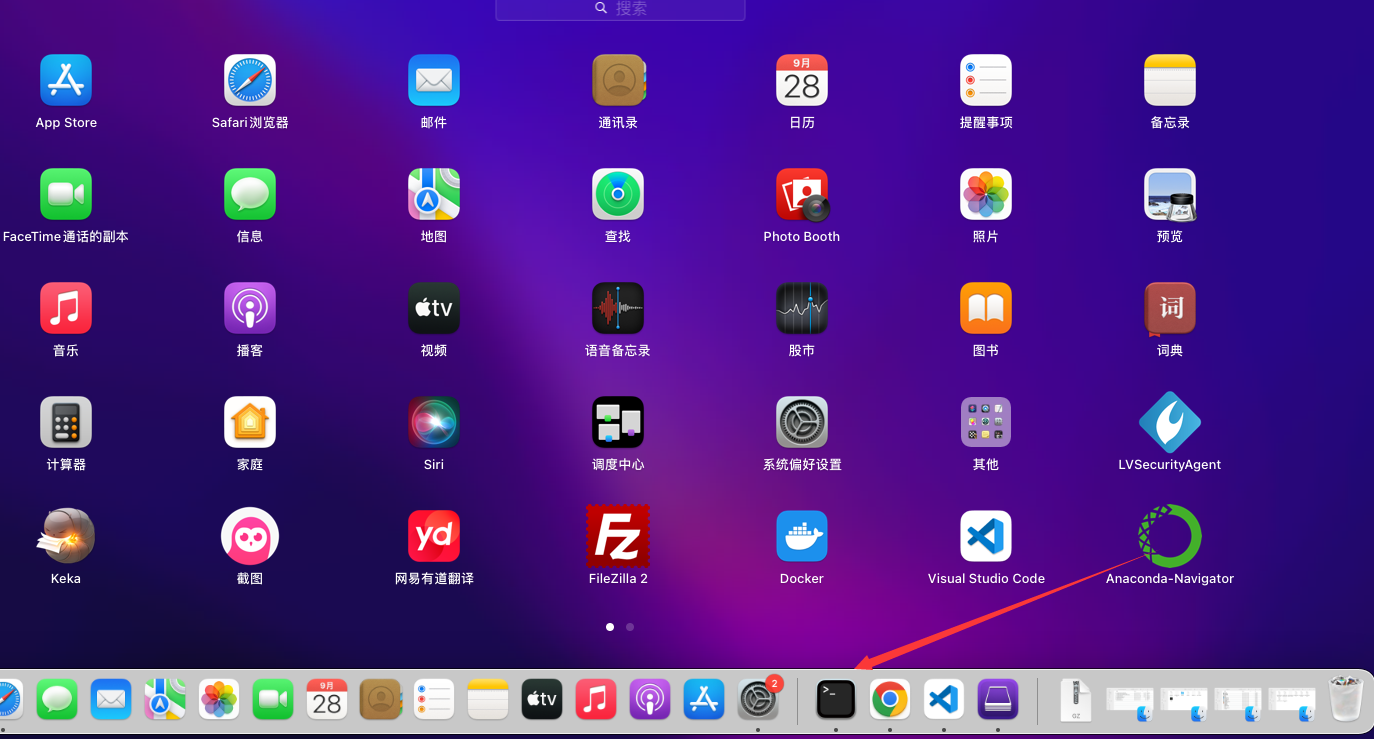This screenshot has width=1374, height=739.
Task: Open Anaconda-Navigator app
Action: click(x=1170, y=536)
